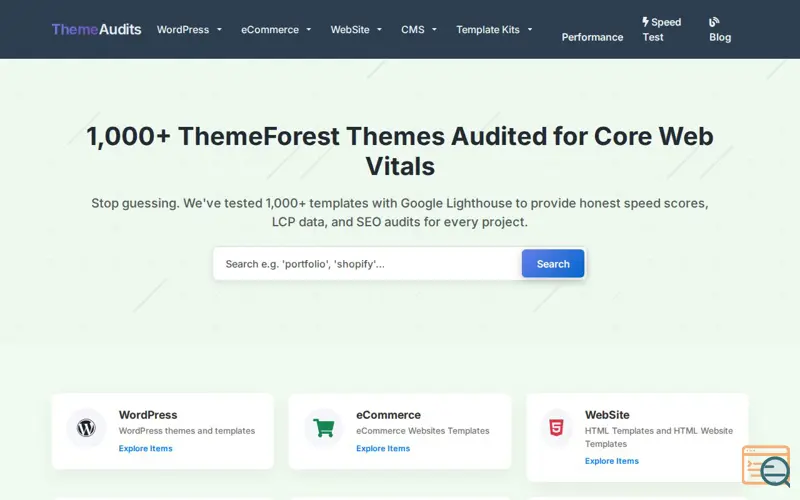The width and height of the screenshot is (800, 500).
Task: Open the WebSite navigation menu
Action: point(350,30)
